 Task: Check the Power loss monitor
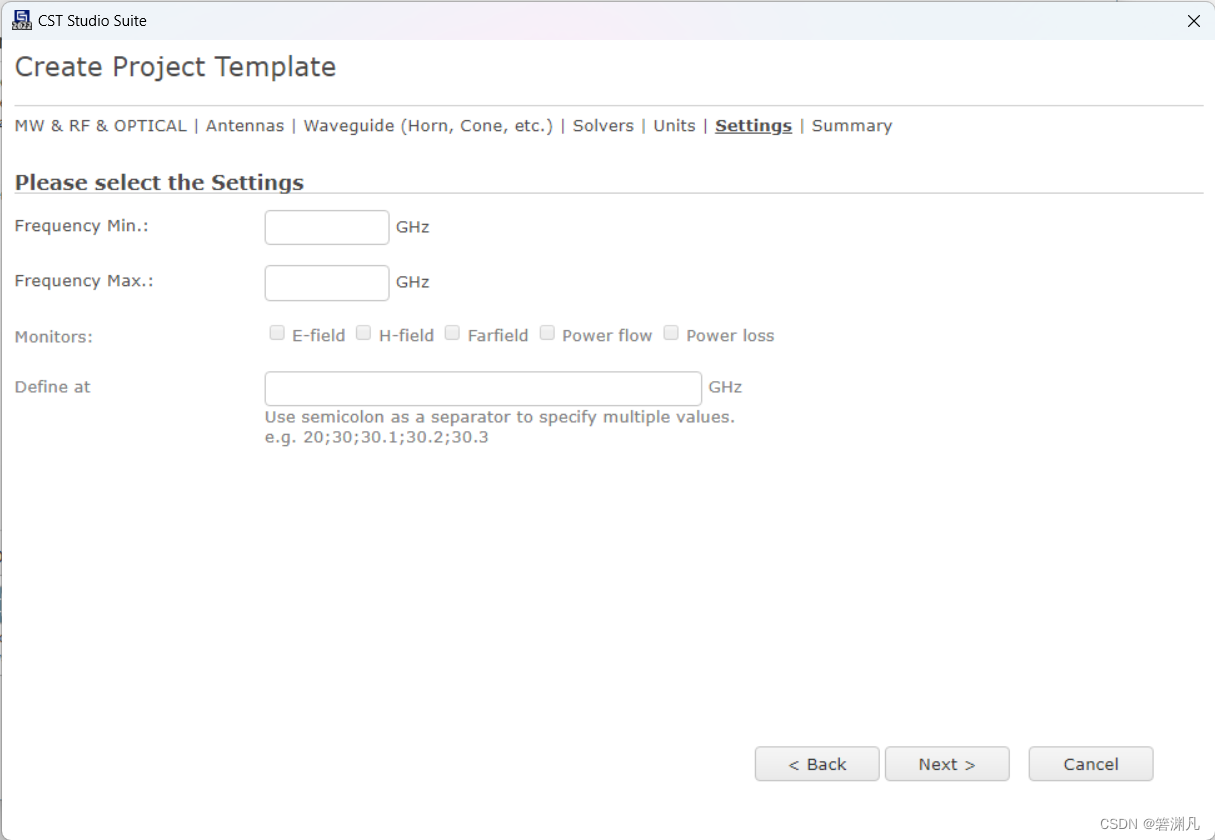tap(671, 333)
